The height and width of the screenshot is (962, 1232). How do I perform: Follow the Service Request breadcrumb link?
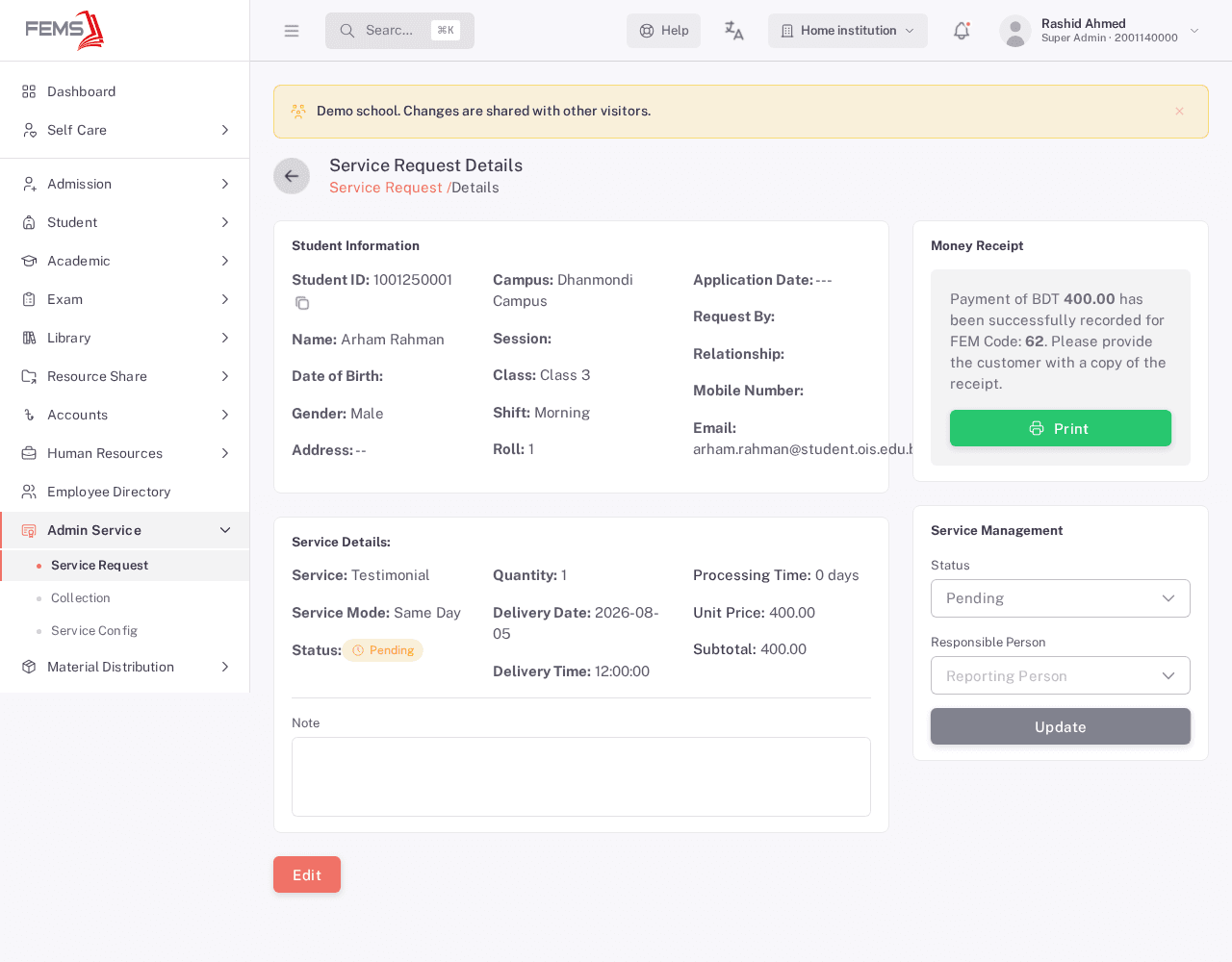386,188
